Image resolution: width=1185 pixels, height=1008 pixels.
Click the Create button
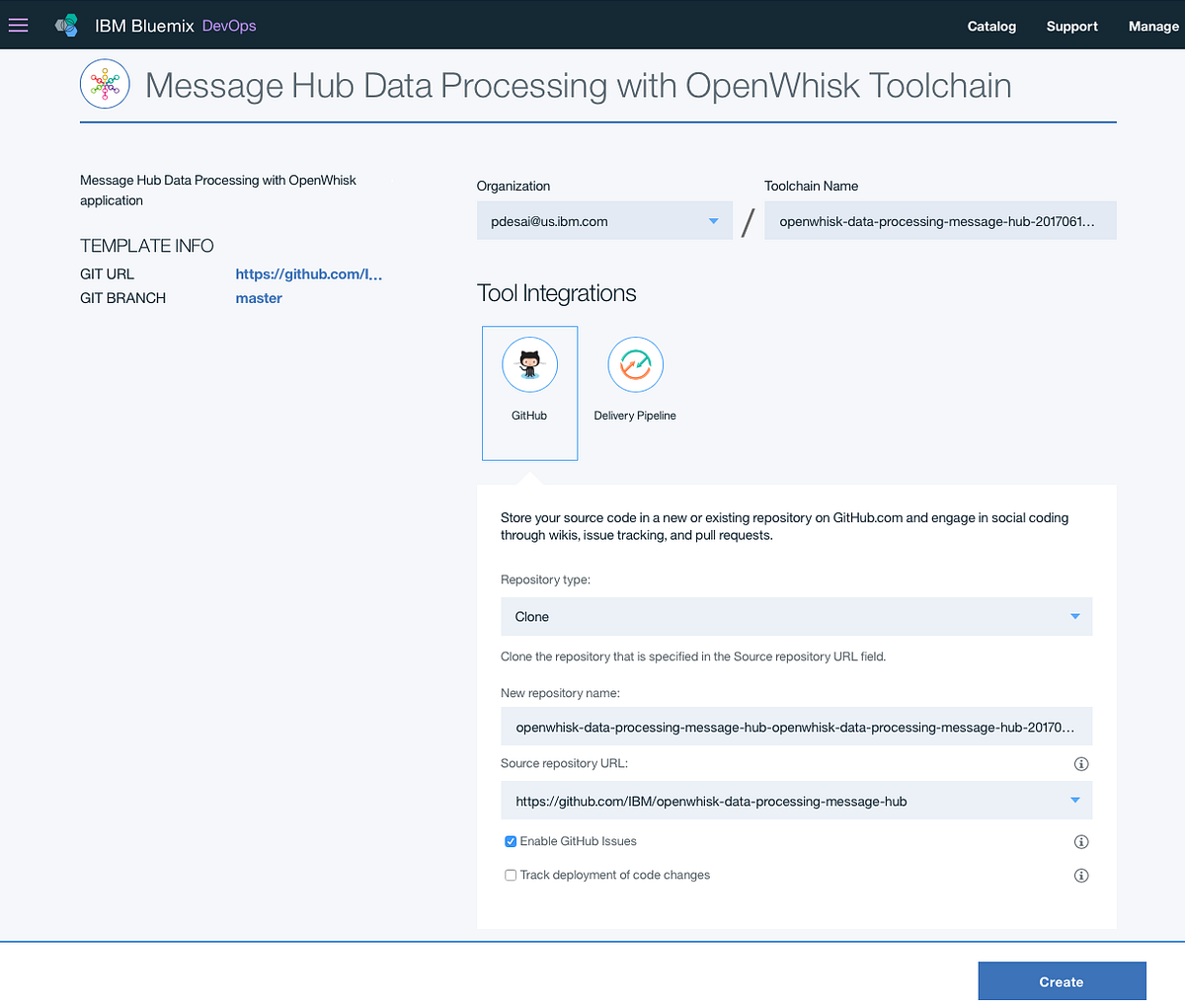pos(1061,981)
